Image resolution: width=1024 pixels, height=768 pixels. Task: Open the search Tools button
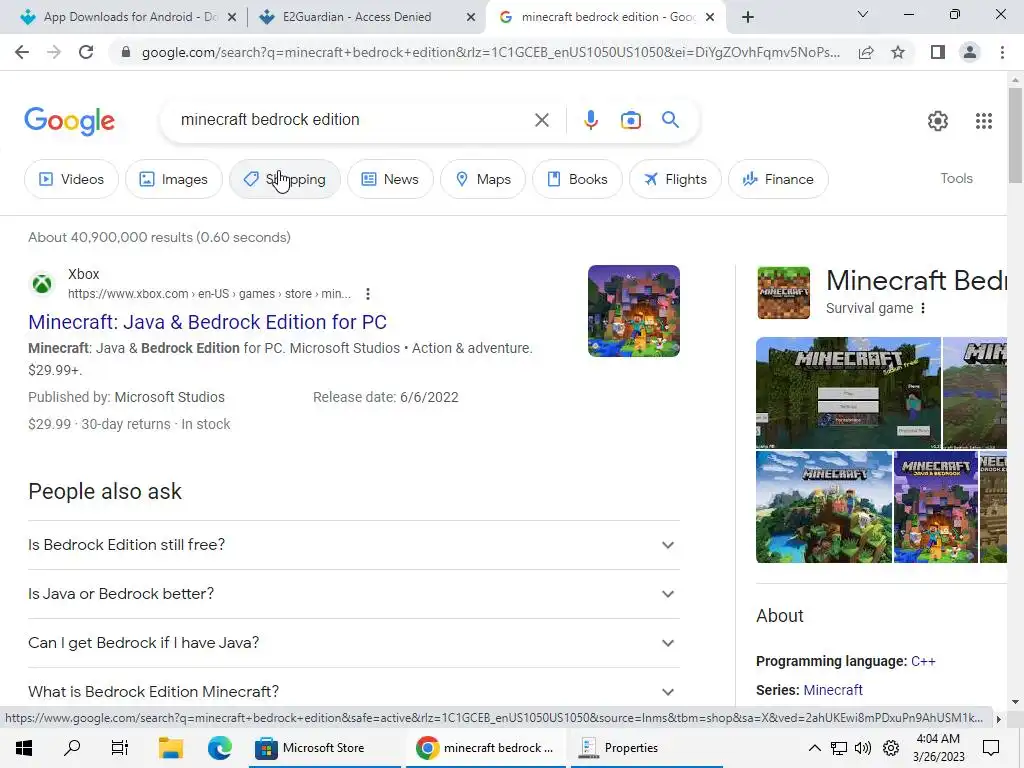click(956, 178)
